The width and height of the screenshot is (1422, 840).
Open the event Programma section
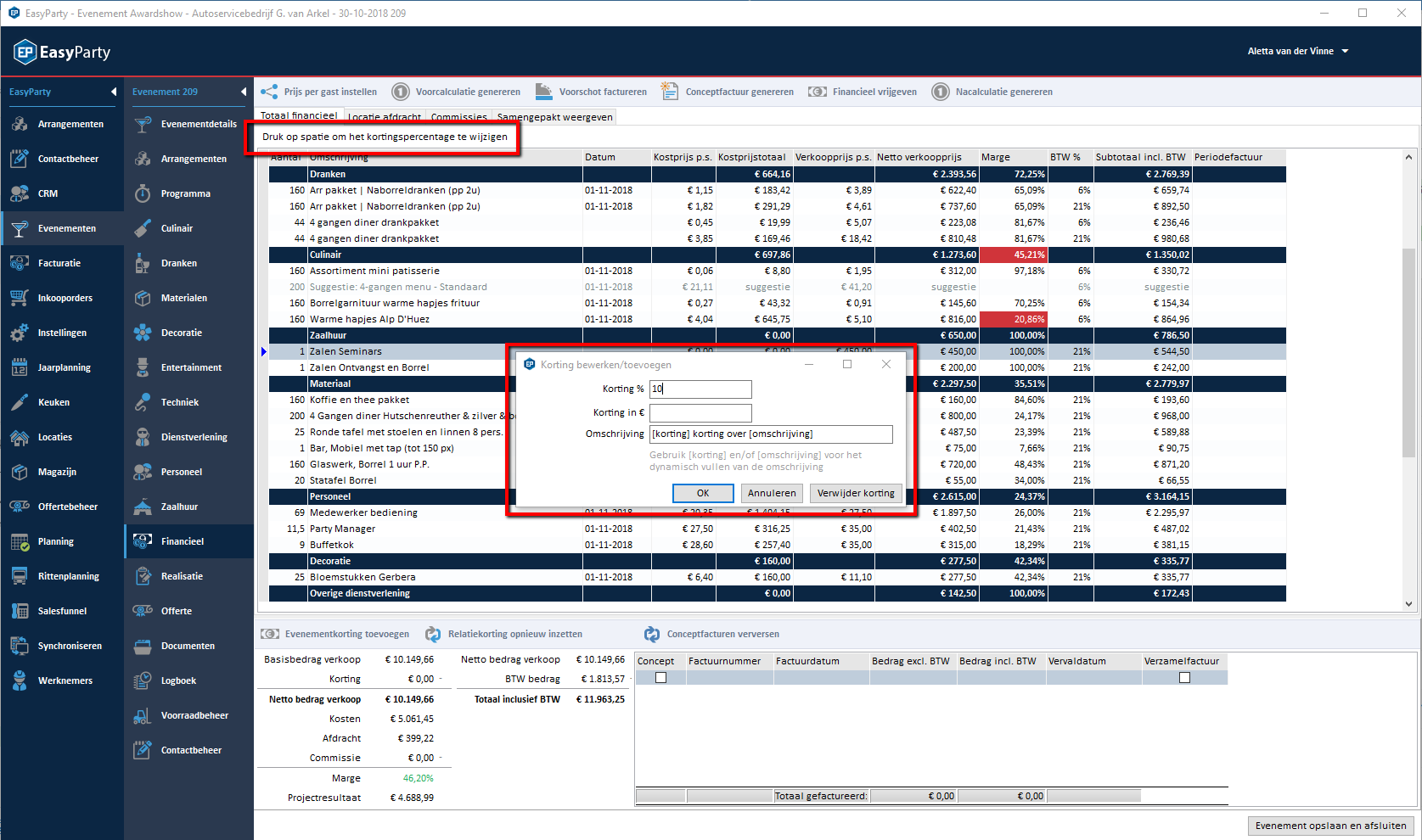[x=188, y=193]
